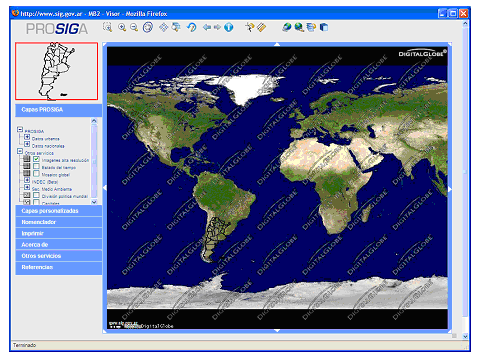Click legend icon beside Mosaico global

pos(27,173)
